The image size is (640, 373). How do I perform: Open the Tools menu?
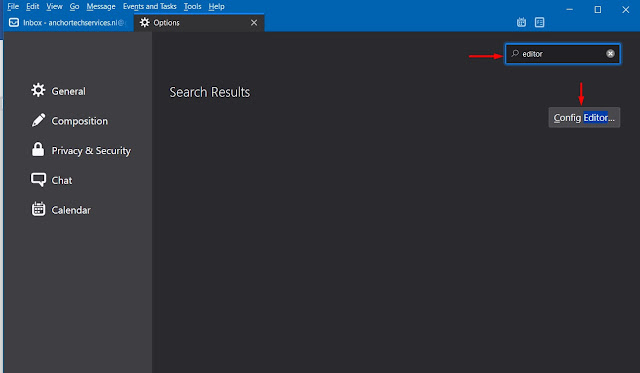click(x=192, y=7)
